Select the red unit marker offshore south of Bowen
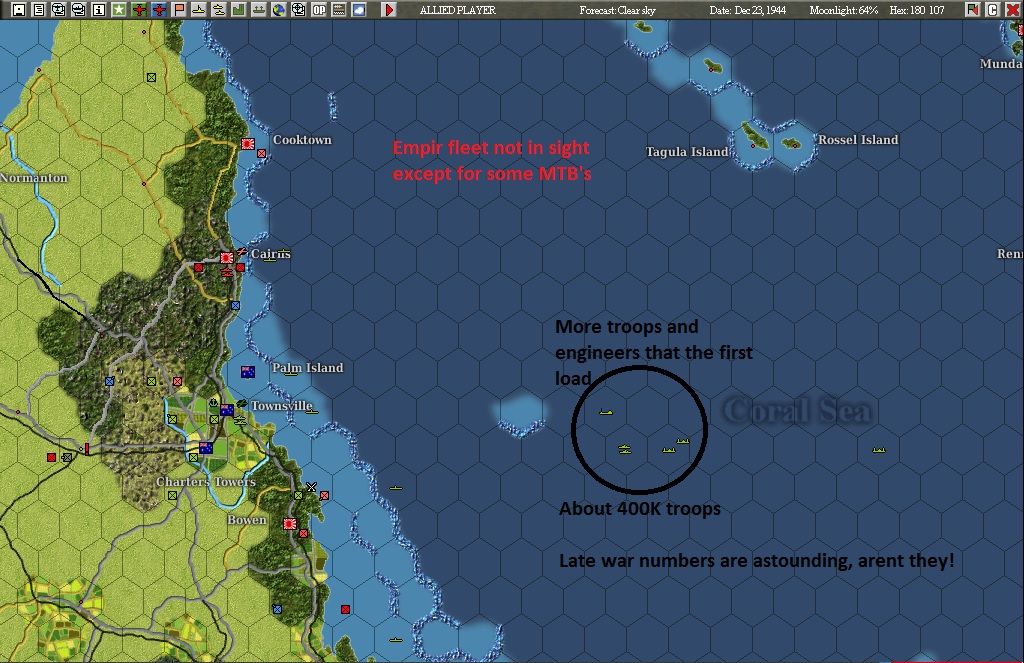 345,609
